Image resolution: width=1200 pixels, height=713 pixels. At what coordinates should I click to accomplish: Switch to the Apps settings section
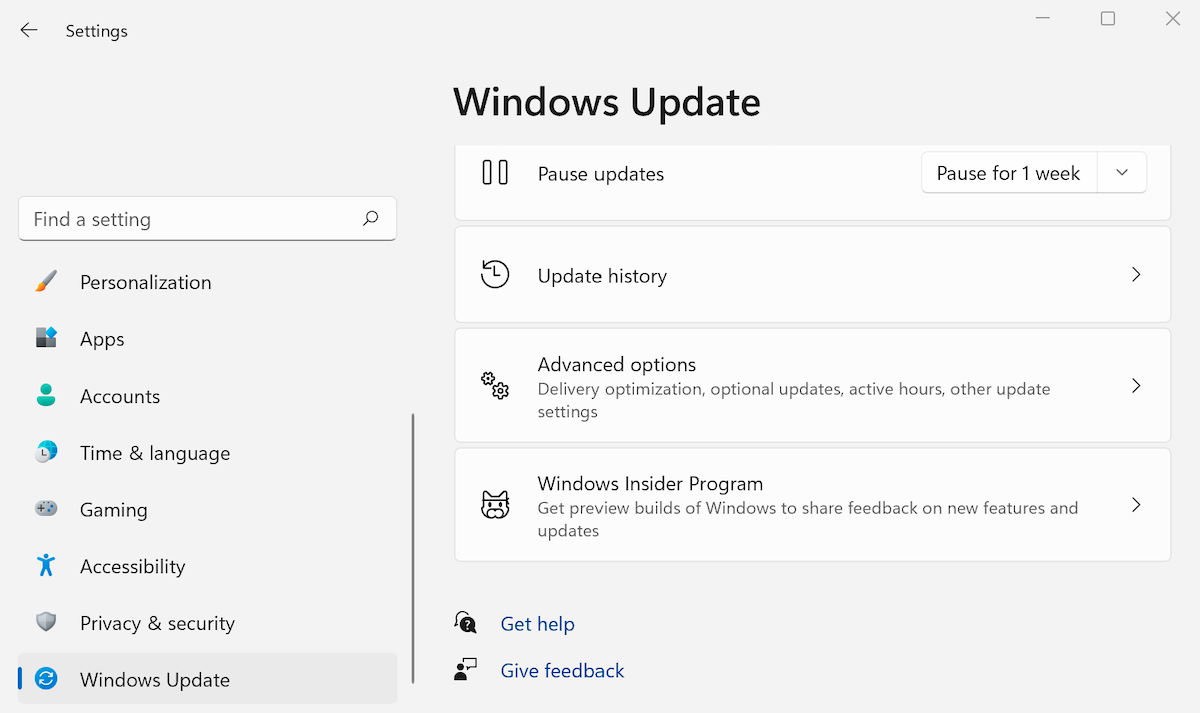(x=101, y=339)
